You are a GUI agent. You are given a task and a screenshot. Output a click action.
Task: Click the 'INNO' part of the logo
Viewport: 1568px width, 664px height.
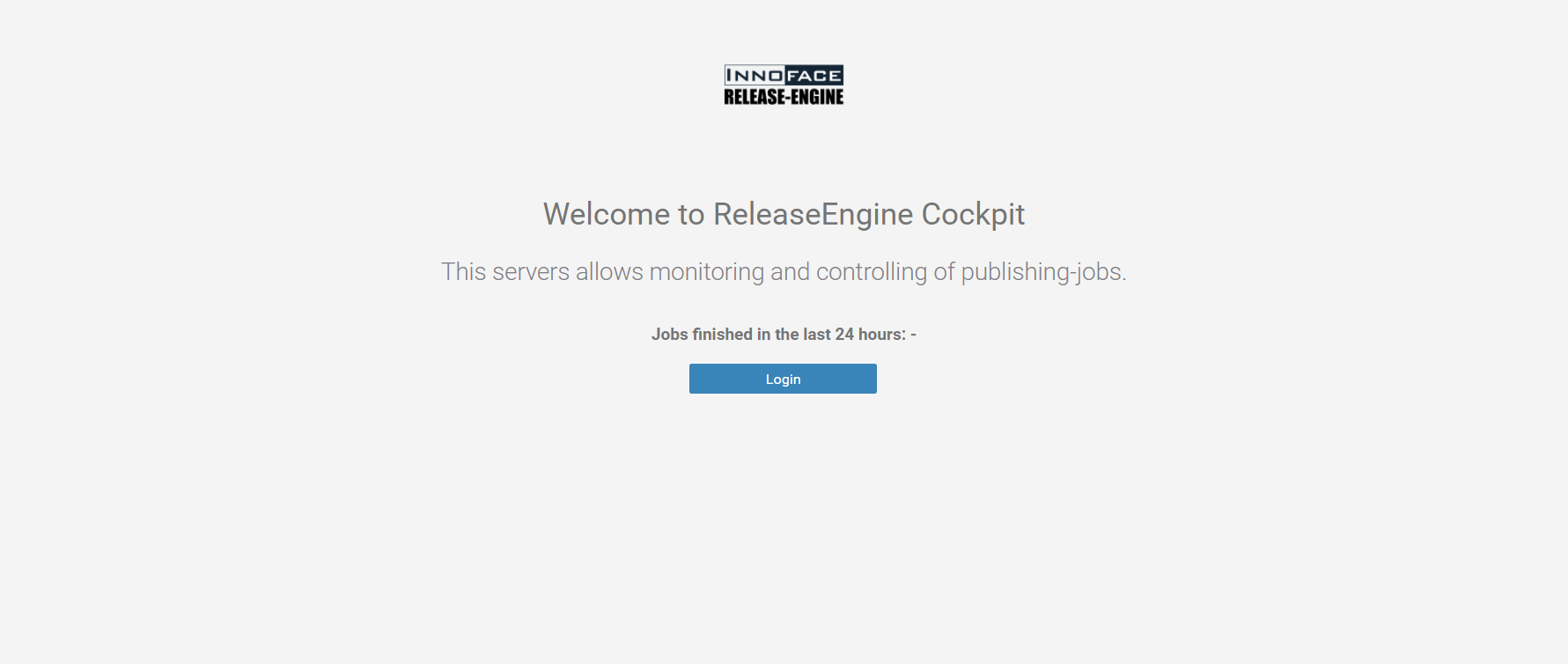point(754,76)
